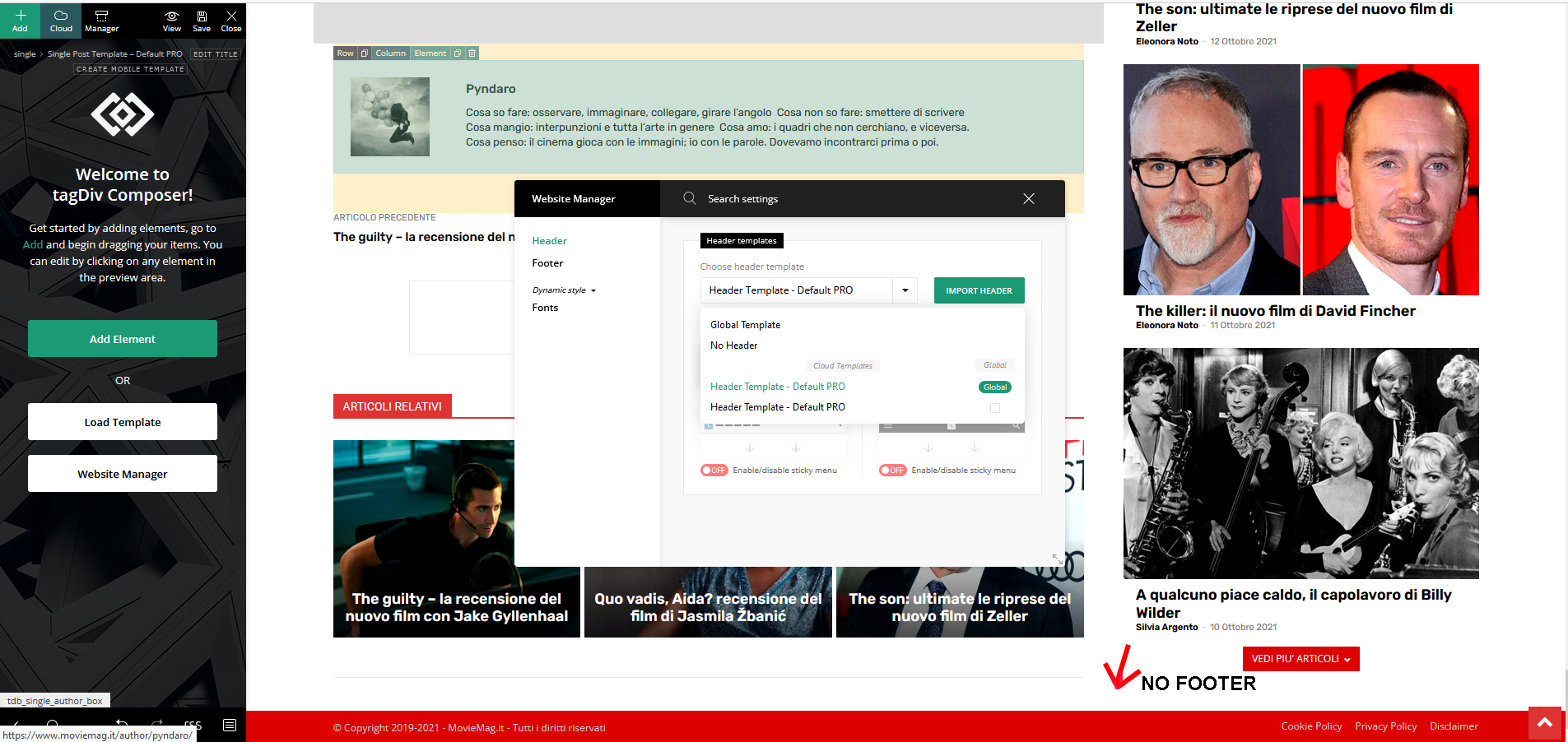Click the Cookie Policy footer link
This screenshot has width=1568, height=742.
click(1311, 726)
